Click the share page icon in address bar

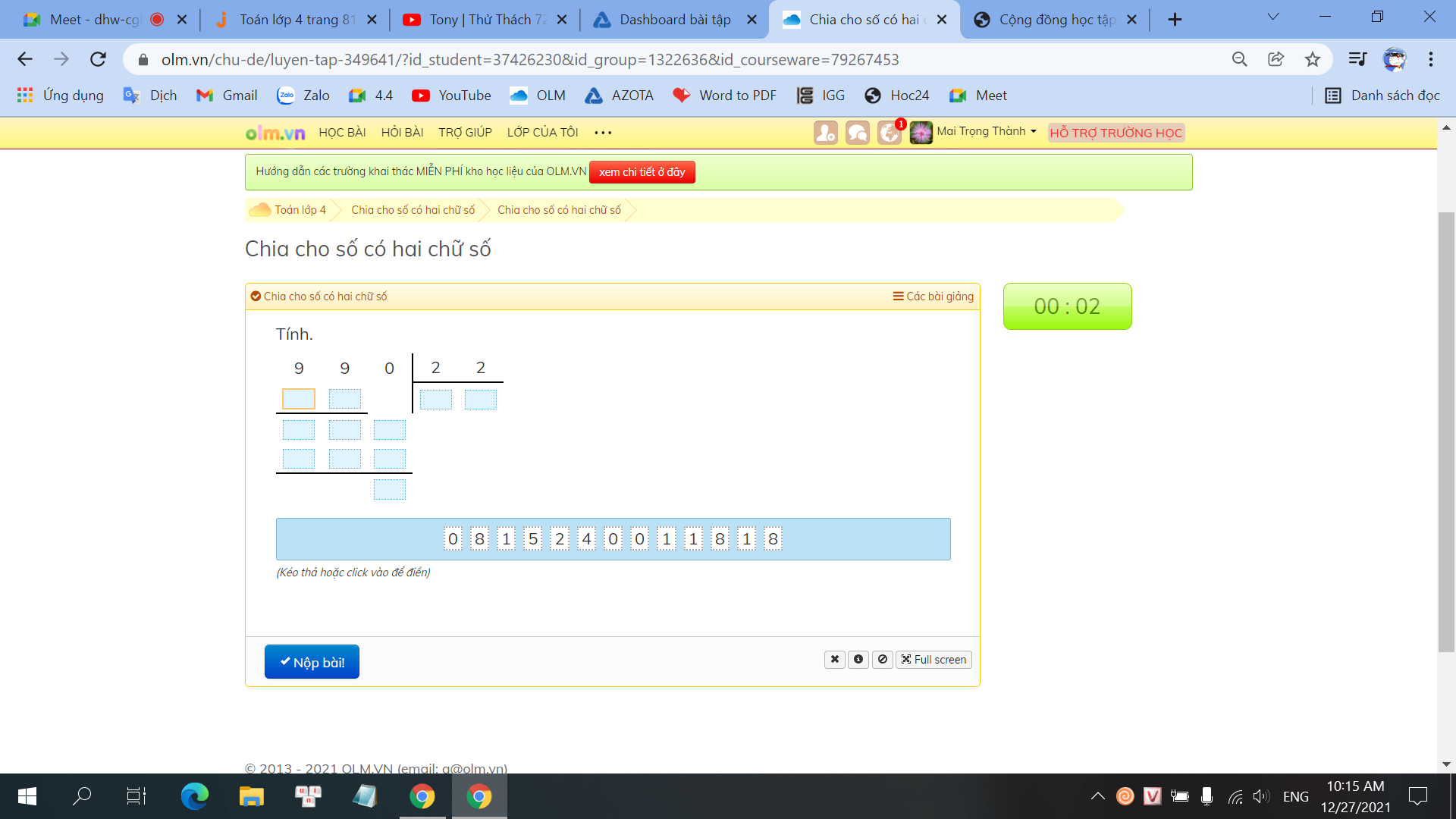1276,59
